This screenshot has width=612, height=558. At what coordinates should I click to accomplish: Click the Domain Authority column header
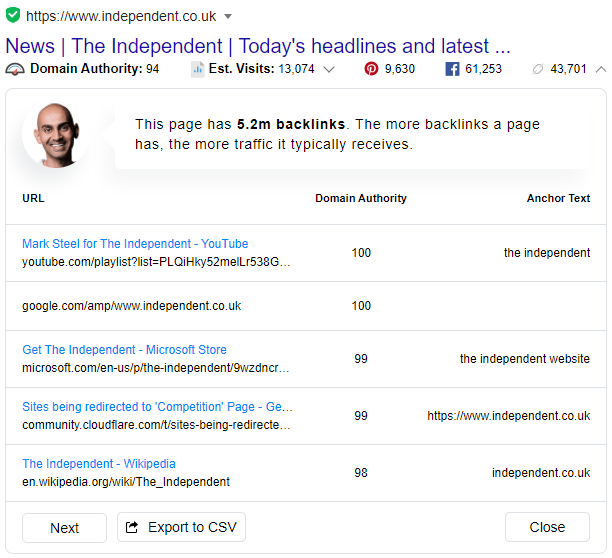361,198
